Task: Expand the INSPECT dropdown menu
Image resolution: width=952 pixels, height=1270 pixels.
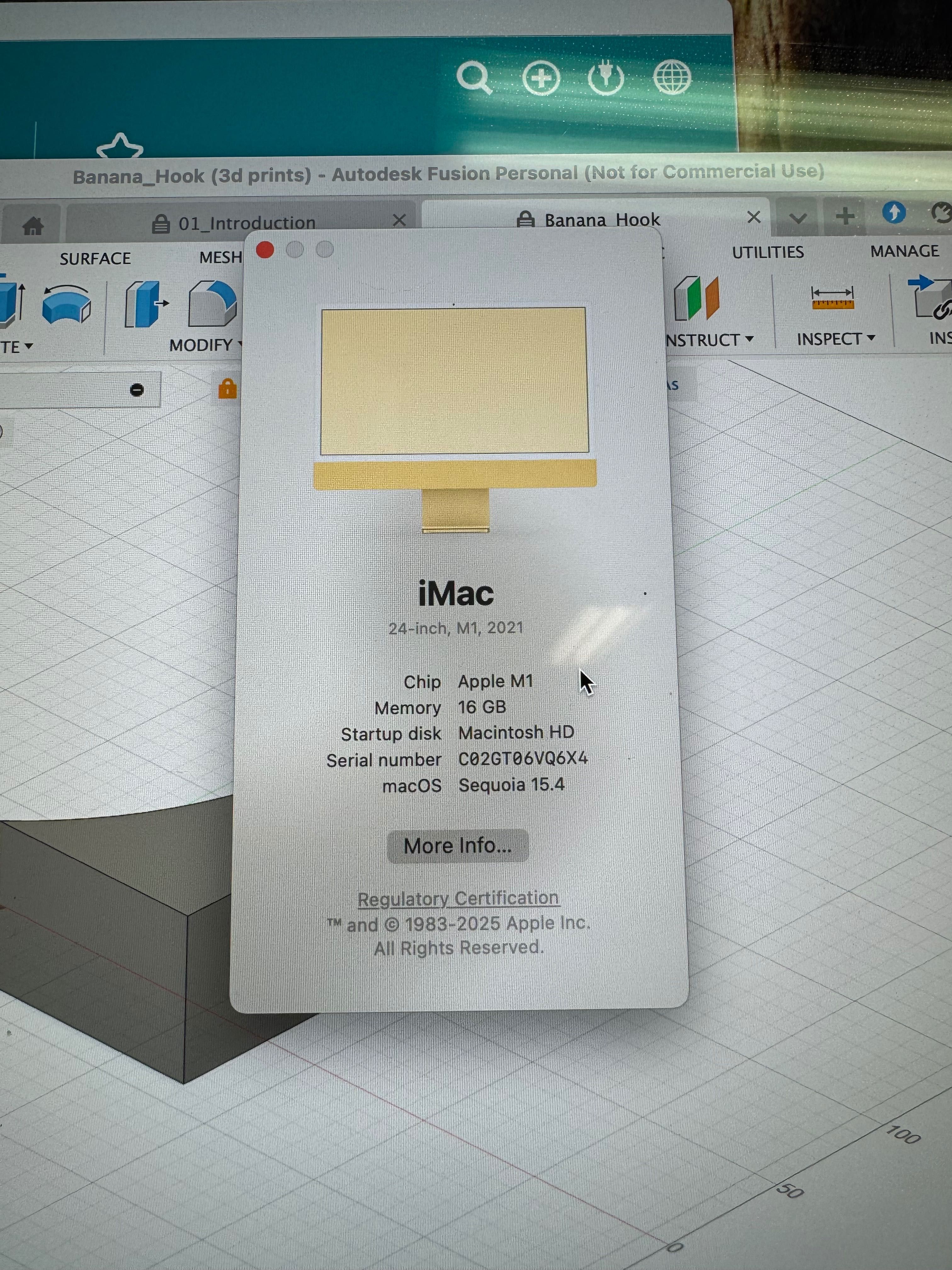Action: point(836,339)
